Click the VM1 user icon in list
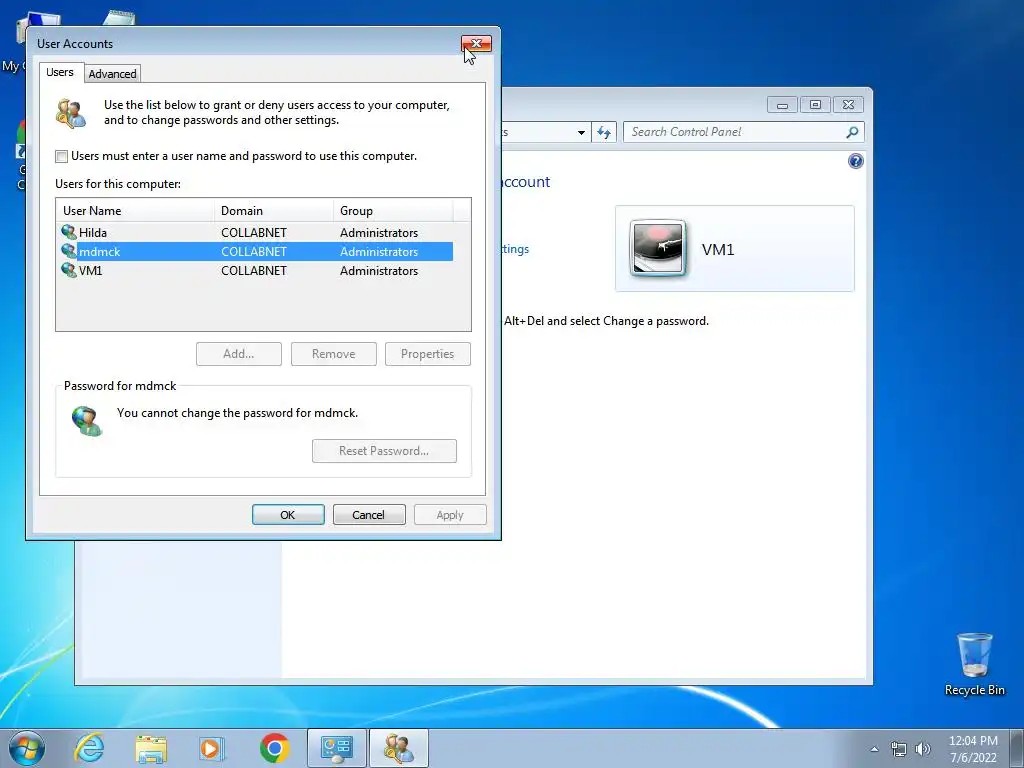Image resolution: width=1024 pixels, height=768 pixels. (x=69, y=270)
